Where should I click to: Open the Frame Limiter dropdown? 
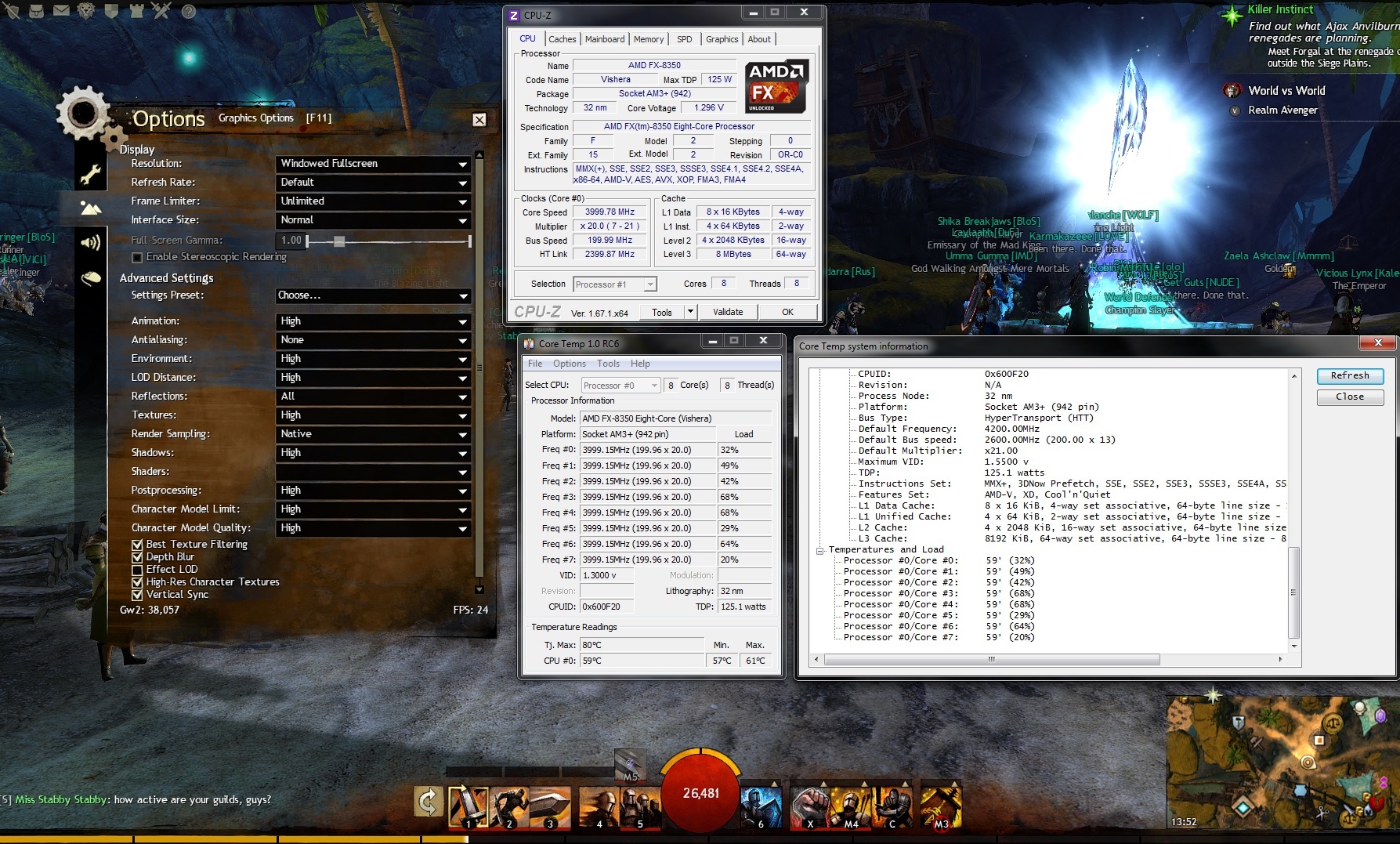pos(373,201)
